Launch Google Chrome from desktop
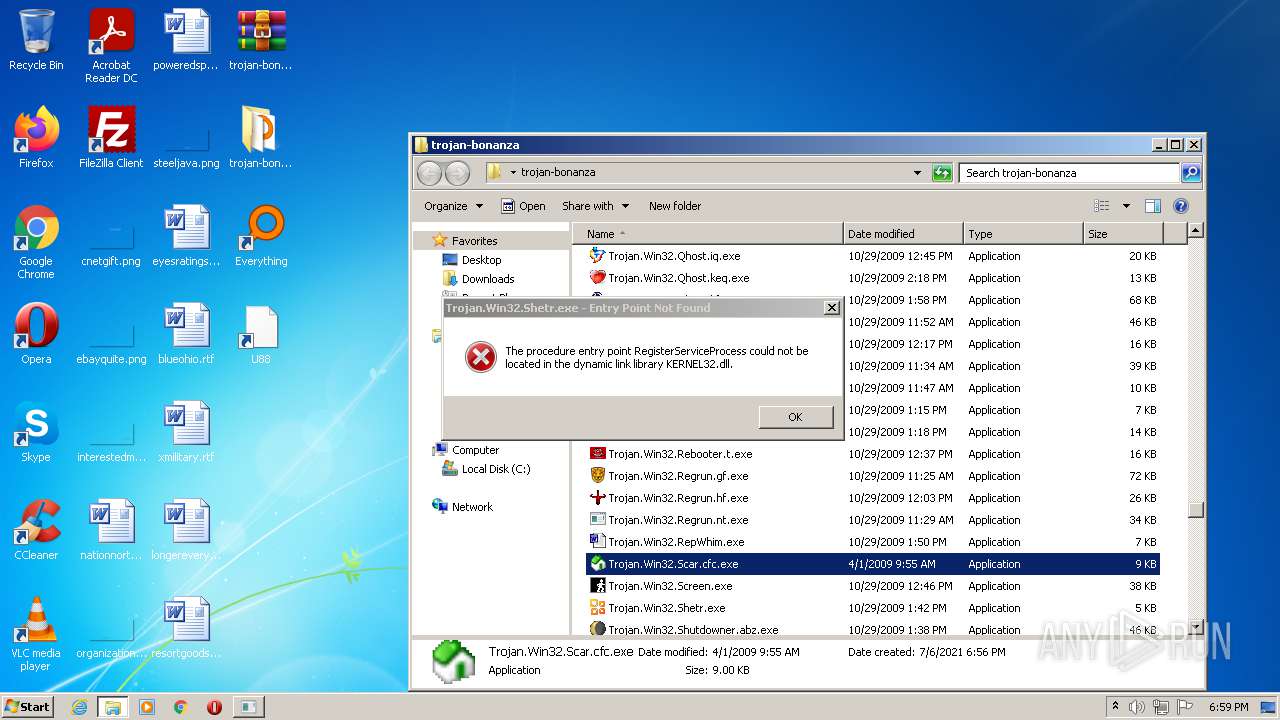The image size is (1280, 720). (x=36, y=242)
